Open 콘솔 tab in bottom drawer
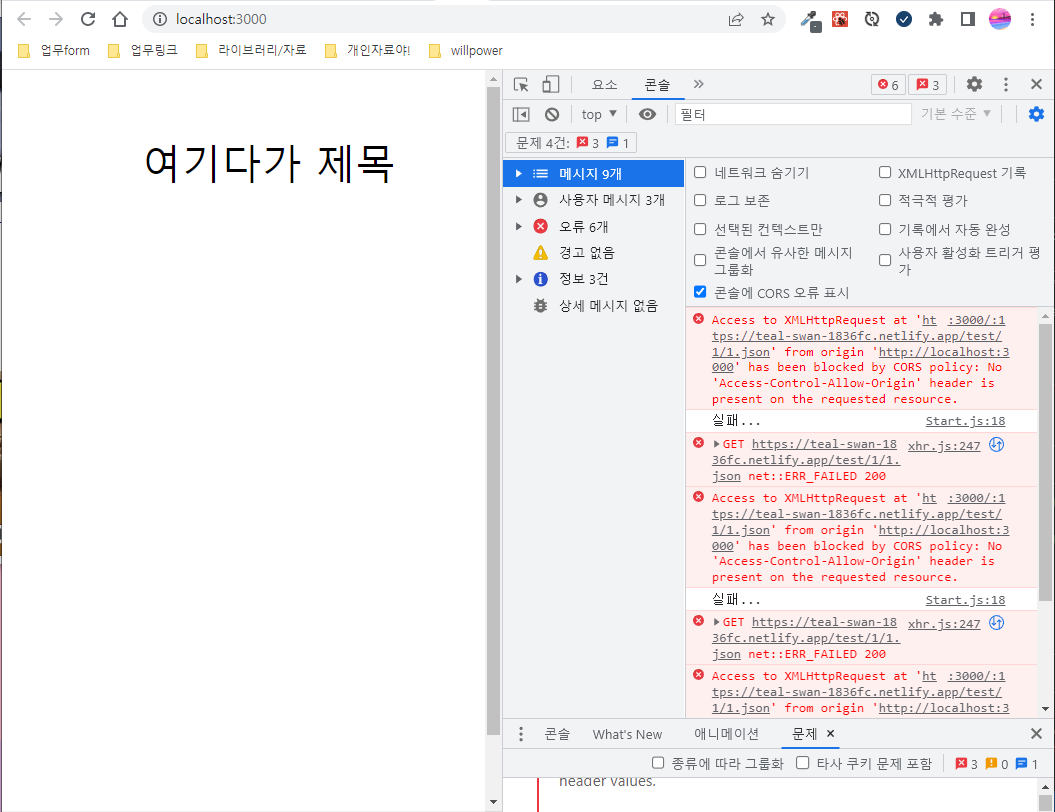 tap(557, 734)
